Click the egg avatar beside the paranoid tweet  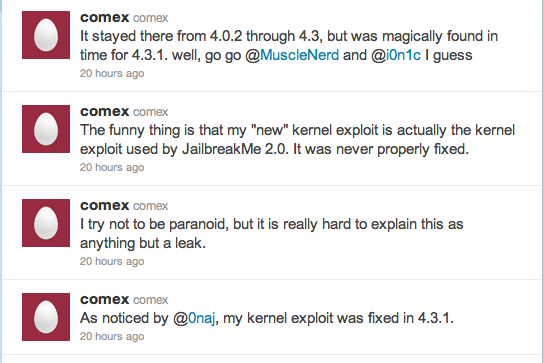point(46,223)
